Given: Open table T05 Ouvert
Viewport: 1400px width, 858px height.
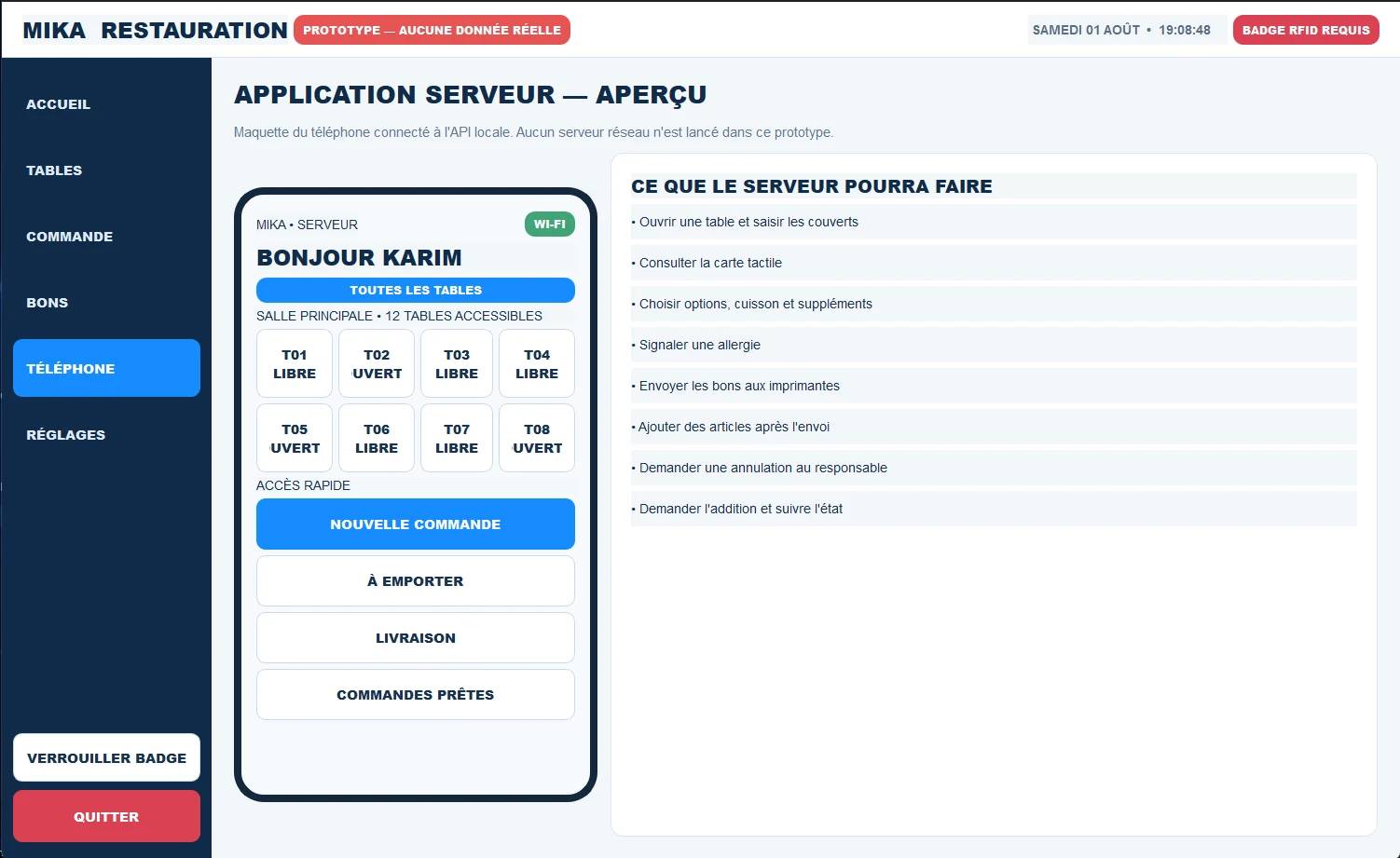Looking at the screenshot, I should tap(295, 438).
